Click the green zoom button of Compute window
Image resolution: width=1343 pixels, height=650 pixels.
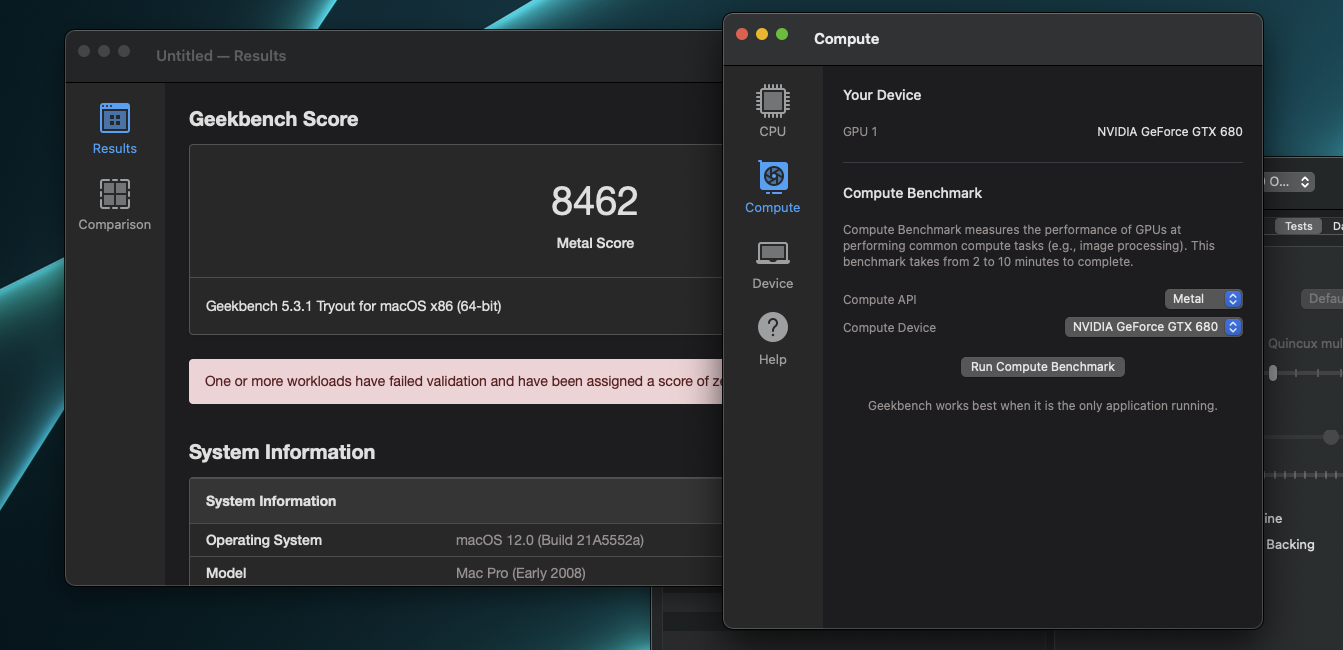pos(782,34)
